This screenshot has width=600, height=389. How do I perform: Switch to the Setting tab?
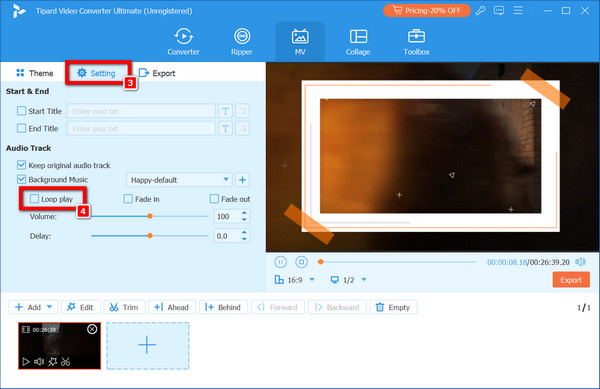pos(96,73)
